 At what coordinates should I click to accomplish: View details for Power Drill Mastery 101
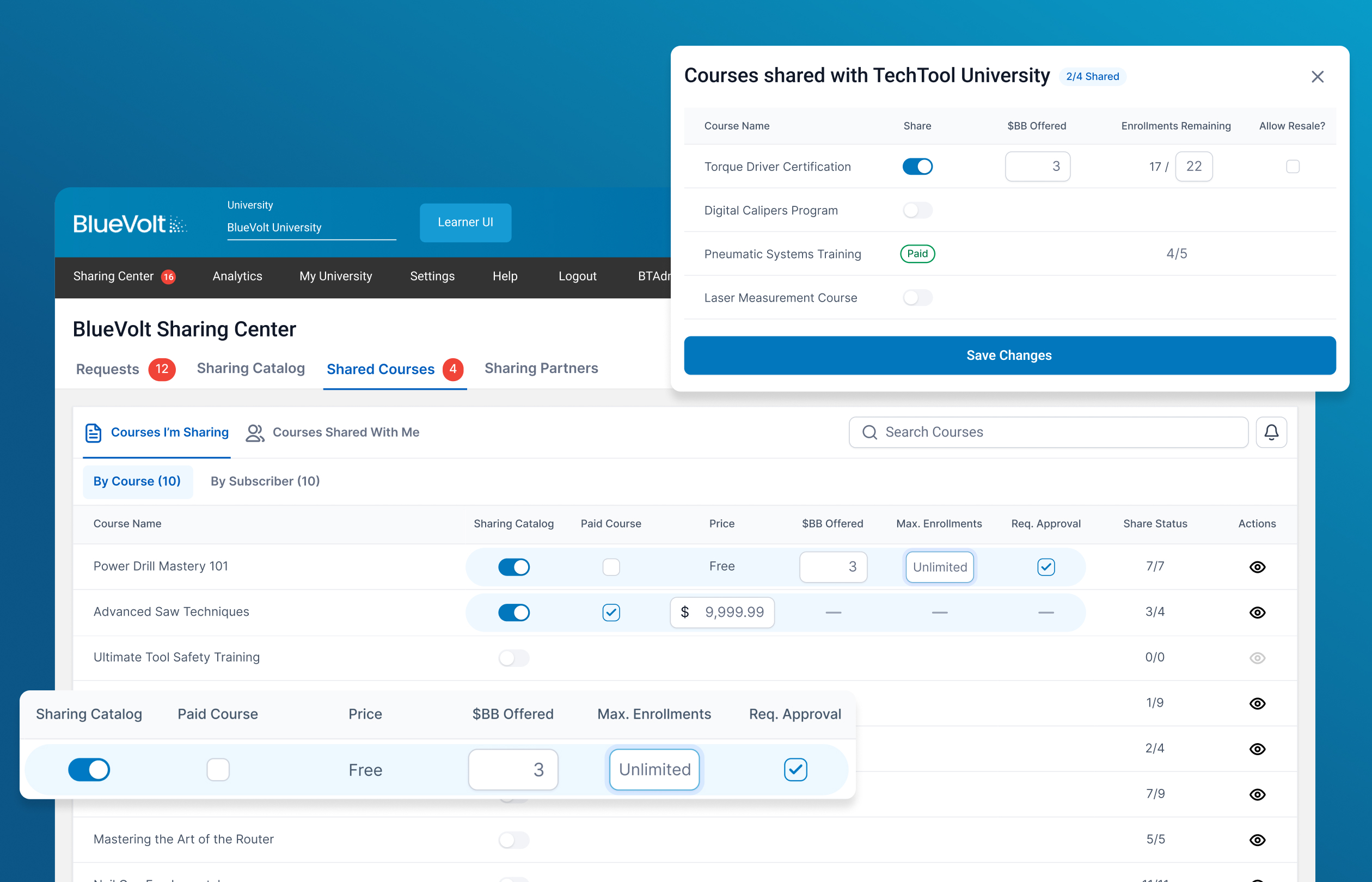(1257, 567)
